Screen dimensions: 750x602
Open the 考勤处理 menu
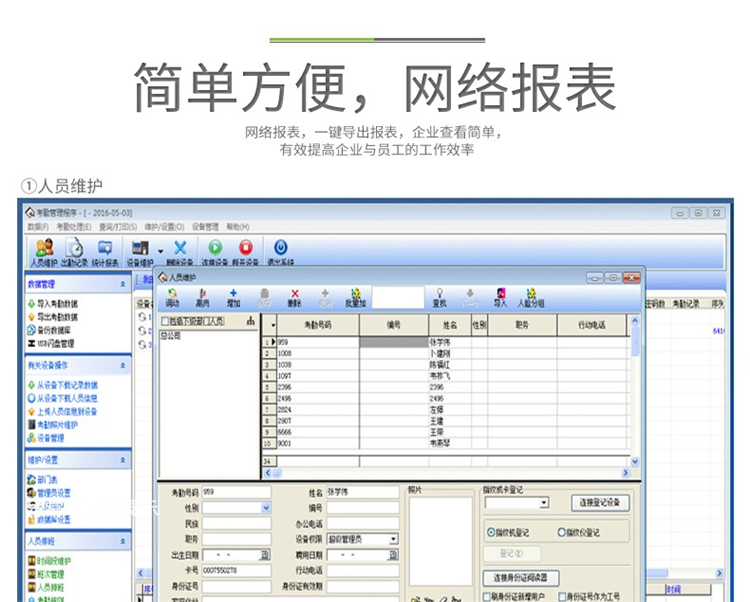click(73, 227)
